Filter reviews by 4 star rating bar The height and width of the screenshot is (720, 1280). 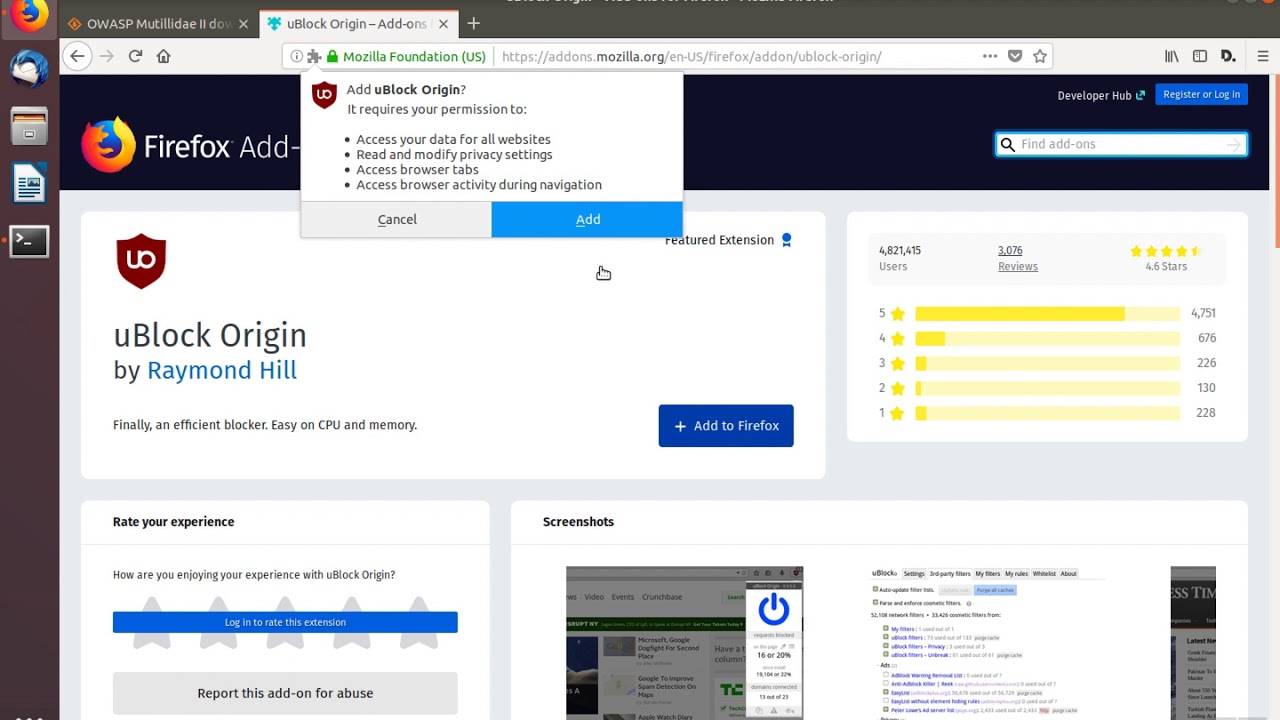[x=1047, y=338]
